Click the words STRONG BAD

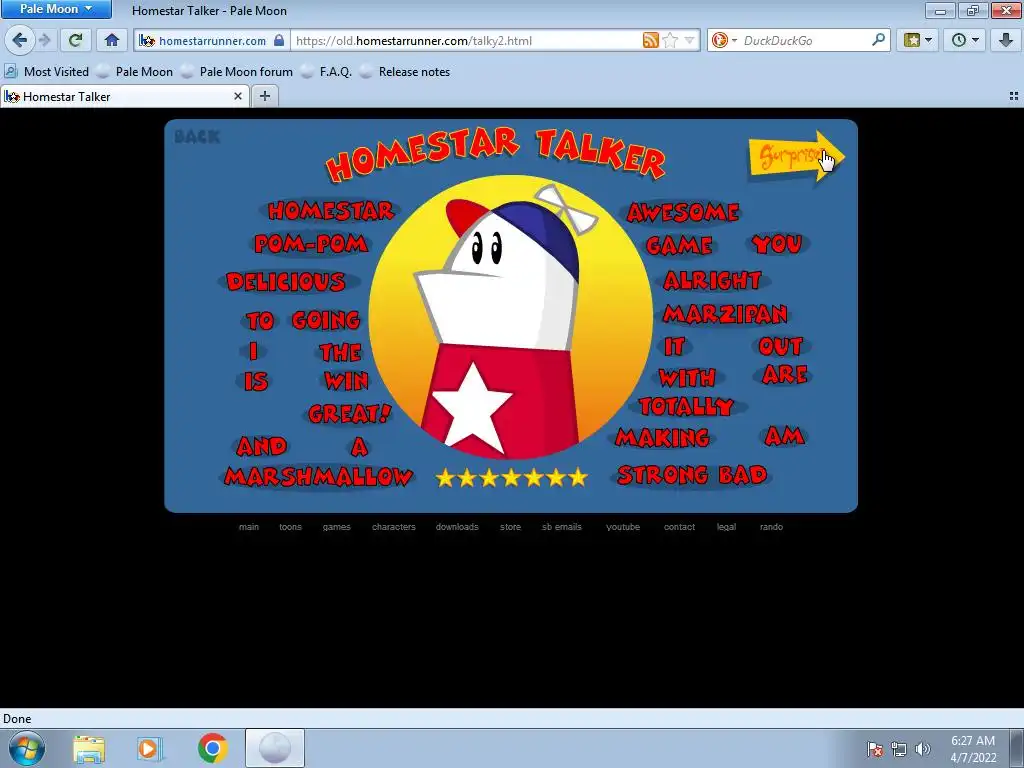click(x=692, y=475)
